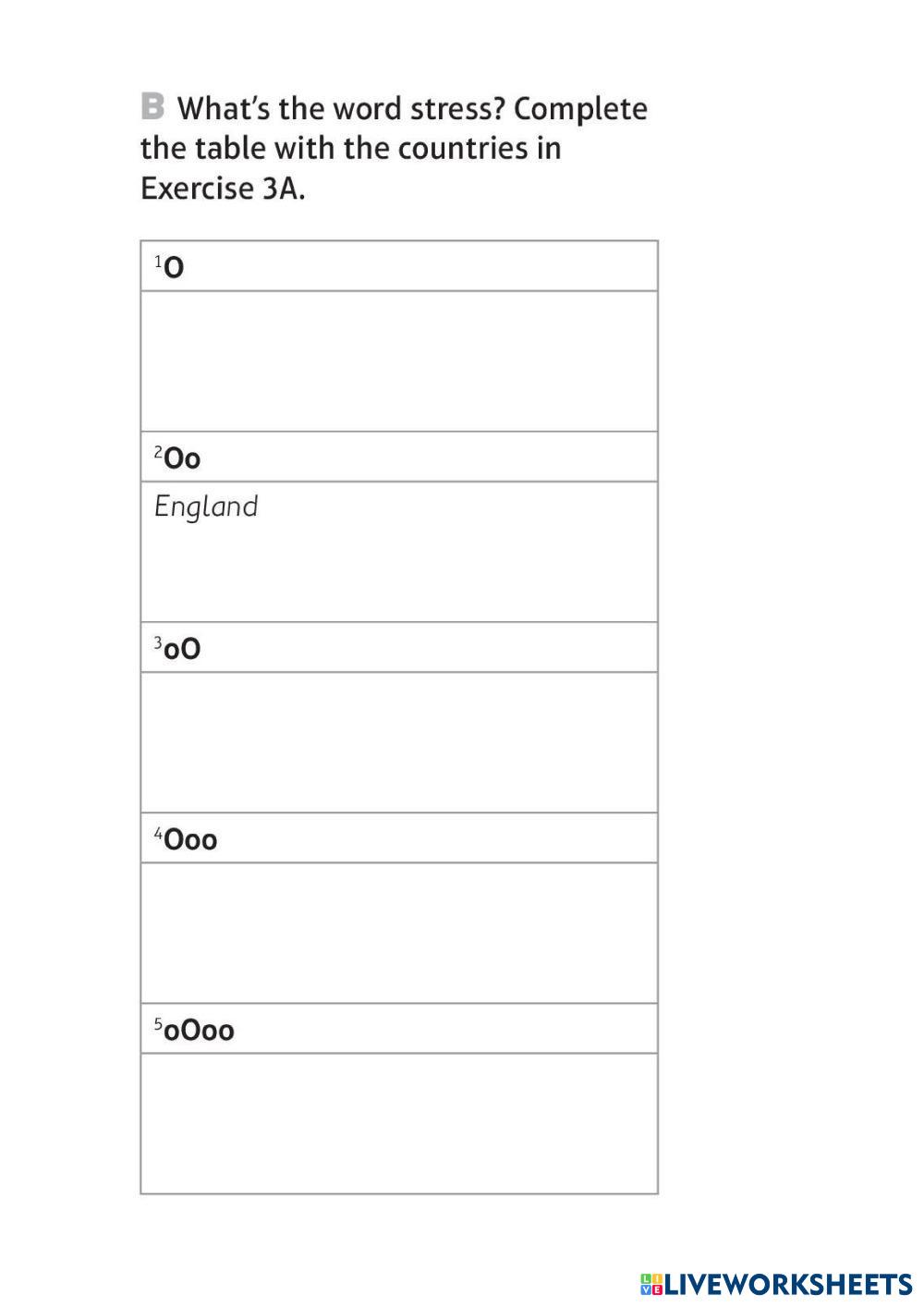Select the row 1 header with the single O

(x=399, y=267)
